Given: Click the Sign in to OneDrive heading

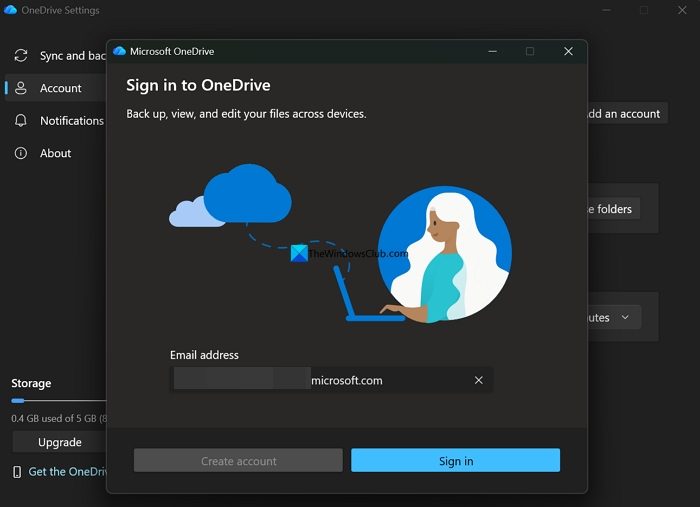Looking at the screenshot, I should [x=198, y=85].
